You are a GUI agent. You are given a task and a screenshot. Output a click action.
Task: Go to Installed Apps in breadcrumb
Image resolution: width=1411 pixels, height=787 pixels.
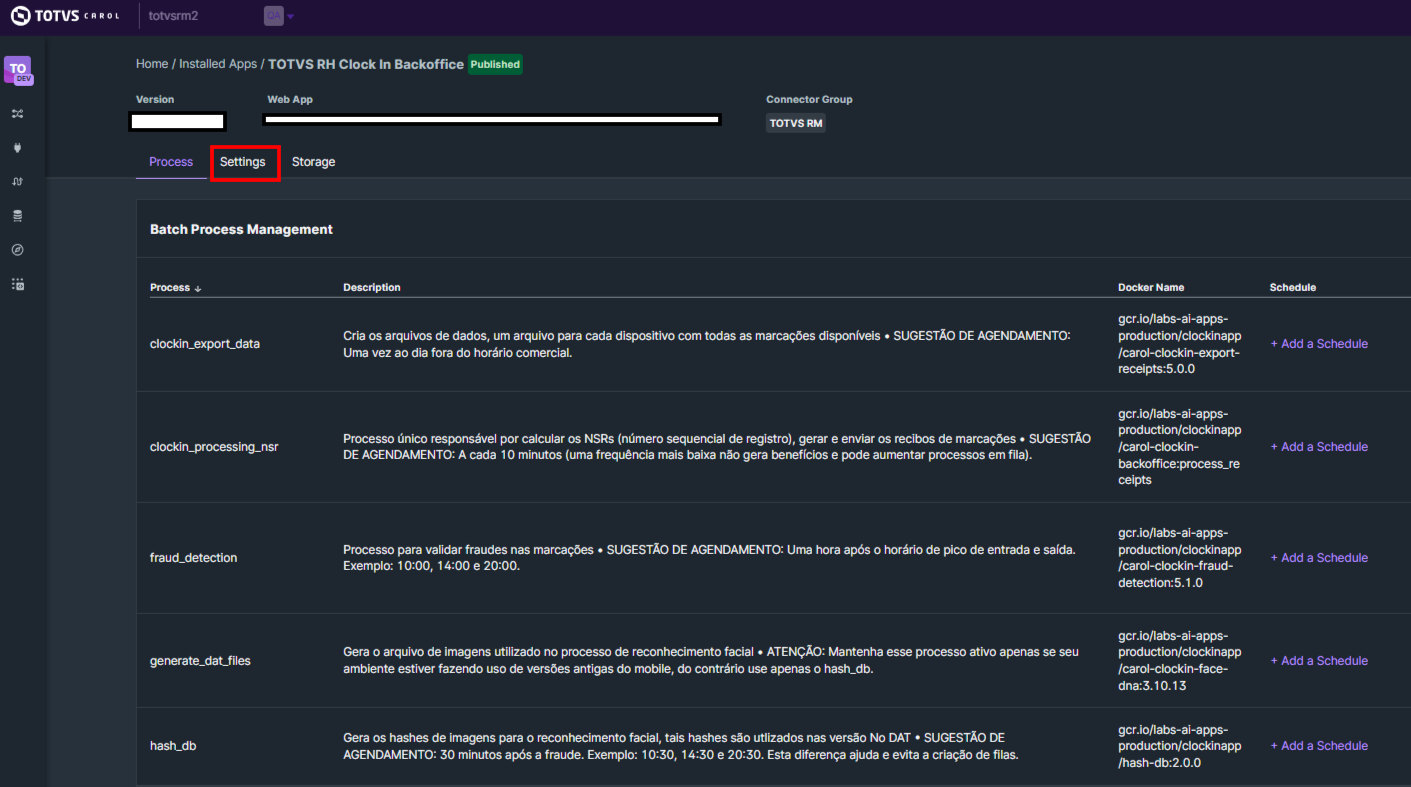[218, 64]
